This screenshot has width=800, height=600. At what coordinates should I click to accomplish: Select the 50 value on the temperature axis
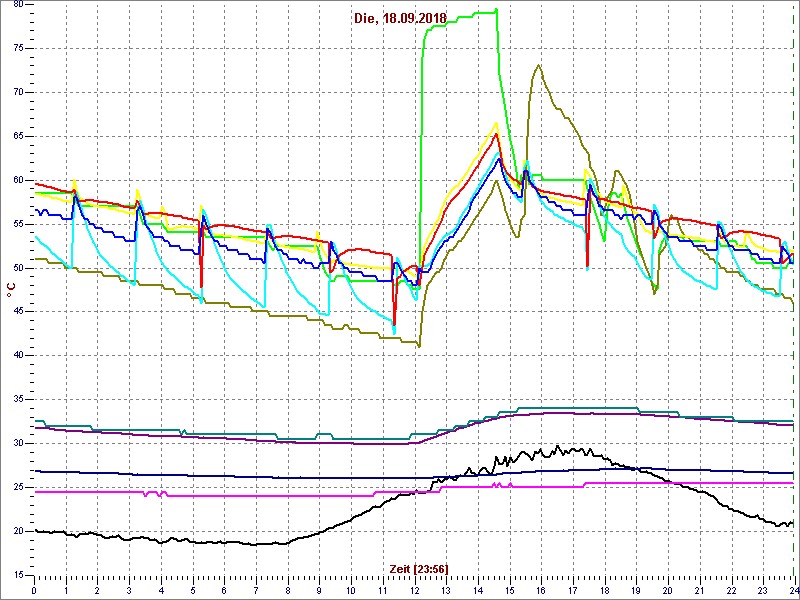coord(16,268)
